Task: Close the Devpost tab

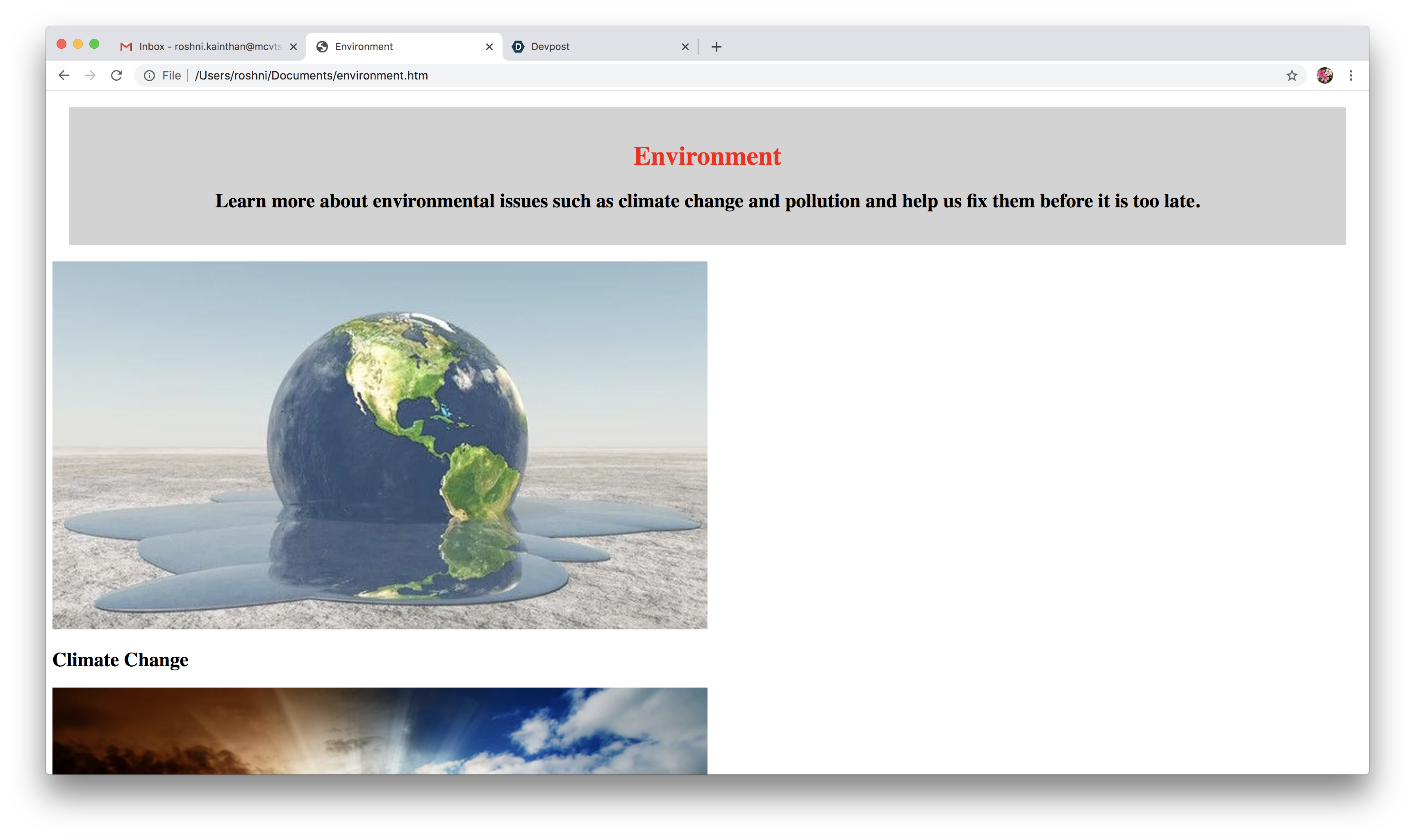Action: click(x=685, y=46)
